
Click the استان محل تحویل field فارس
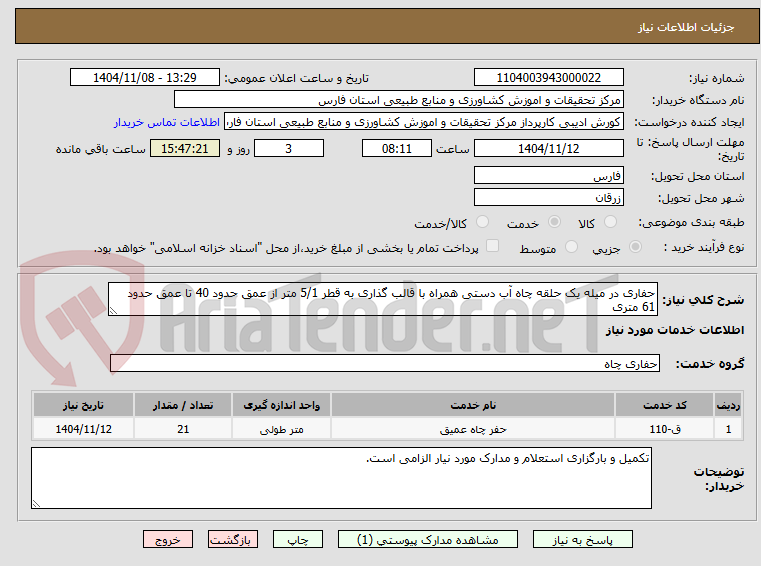coord(548,175)
